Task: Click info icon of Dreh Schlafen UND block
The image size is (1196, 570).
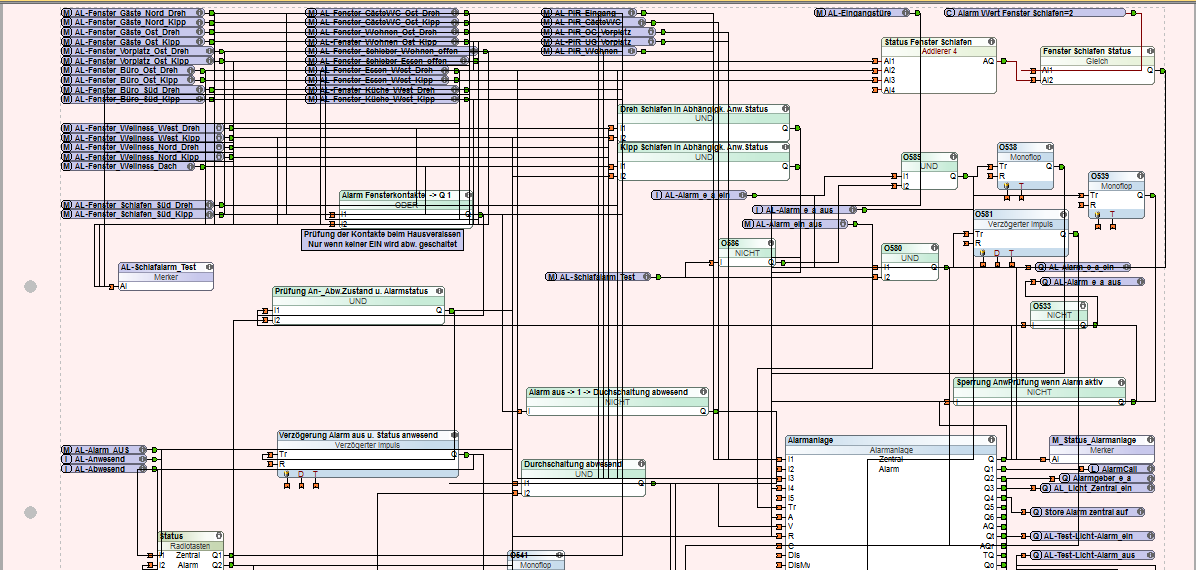Action: pos(783,109)
